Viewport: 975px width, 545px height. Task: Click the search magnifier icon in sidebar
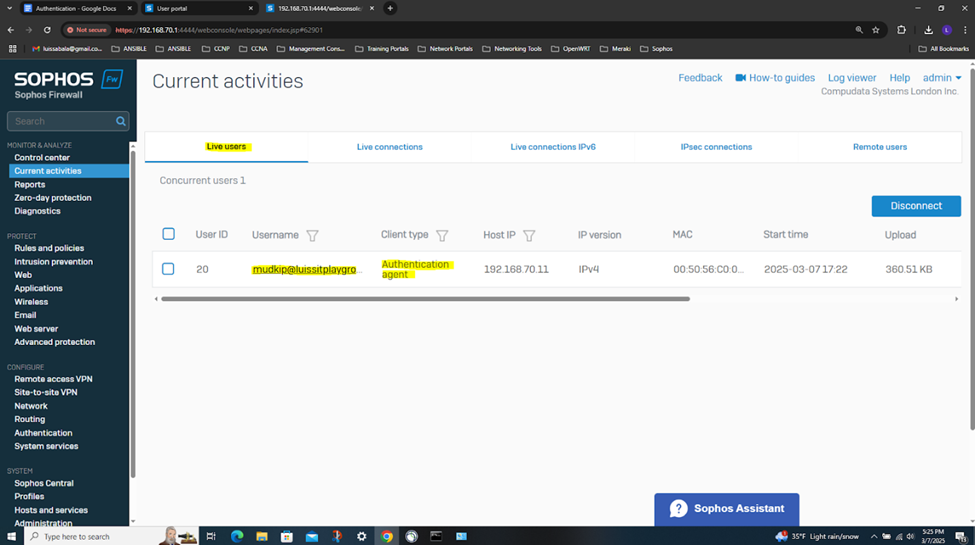(121, 121)
